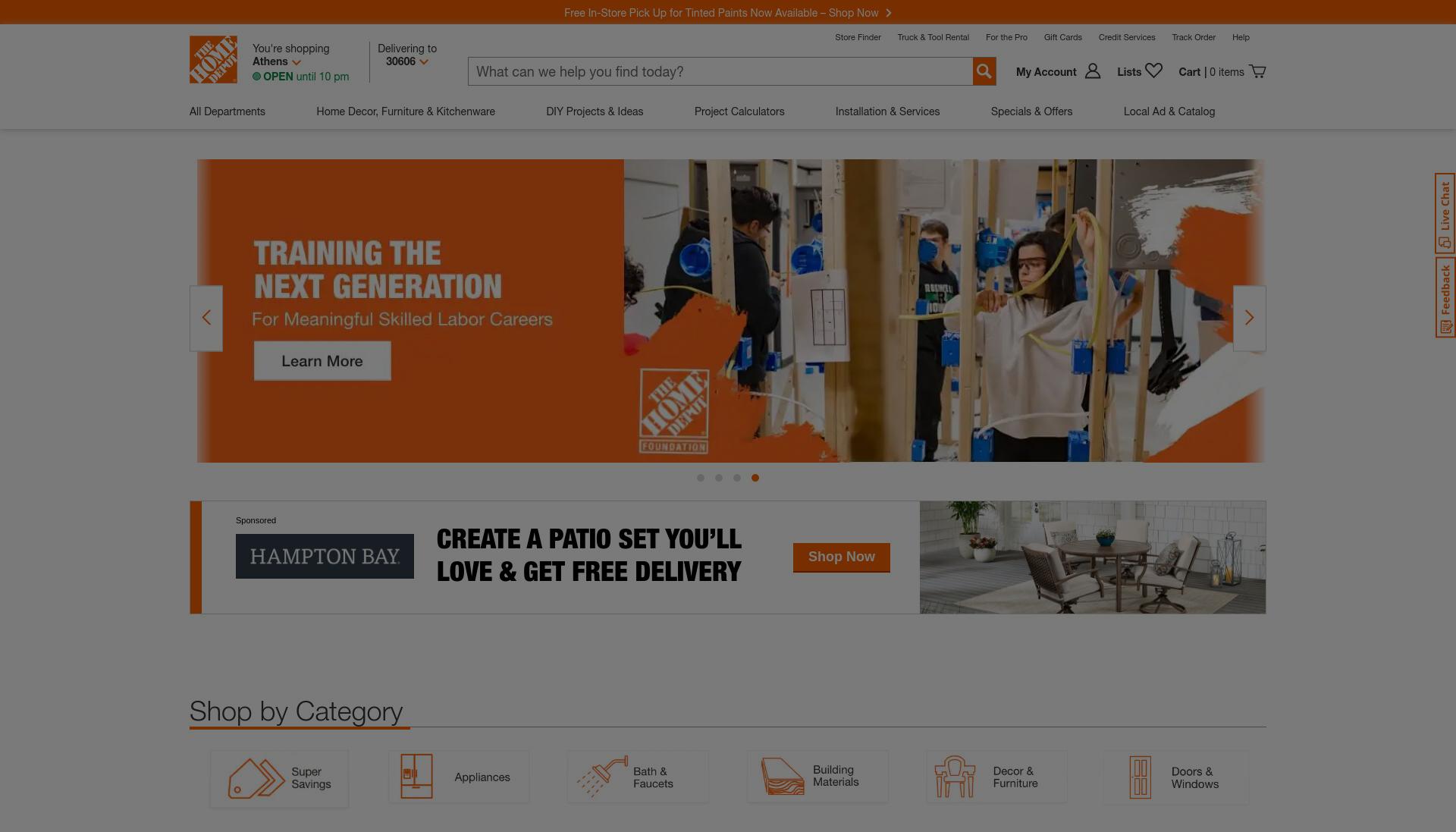The image size is (1456, 832).
Task: Open the Help link
Action: point(1241,37)
